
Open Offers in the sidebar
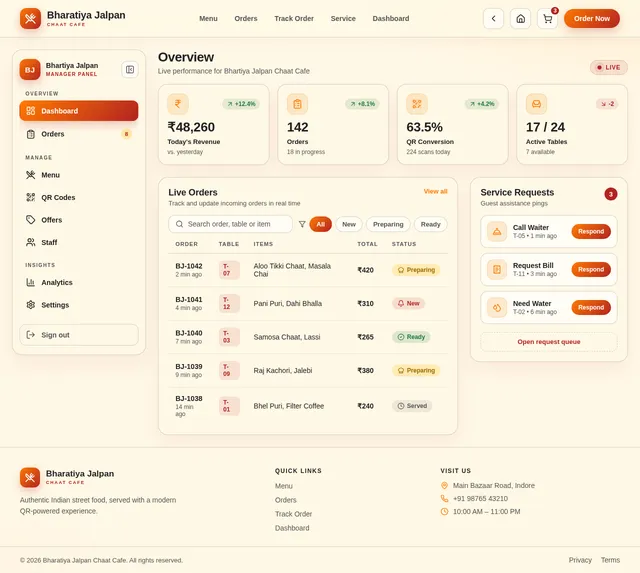[x=79, y=220]
